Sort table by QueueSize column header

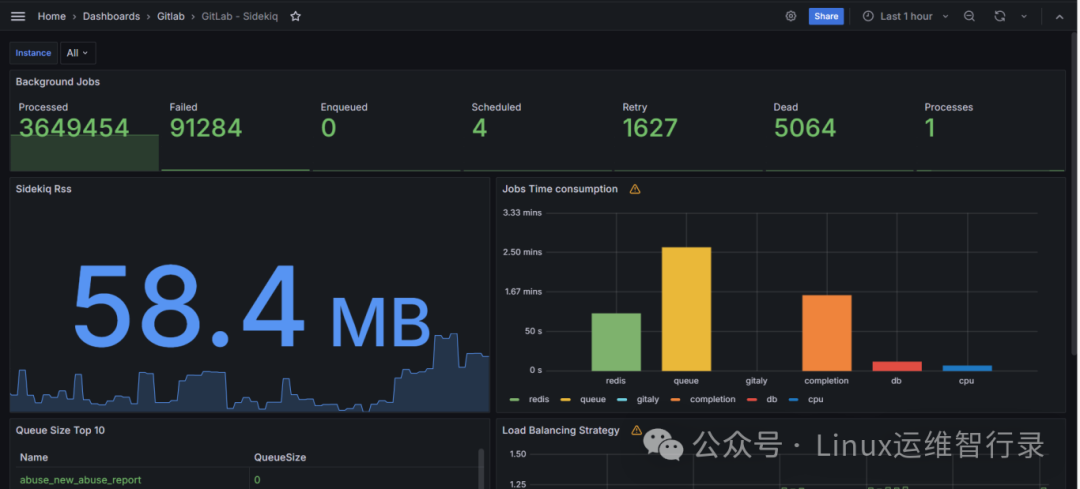pos(280,457)
